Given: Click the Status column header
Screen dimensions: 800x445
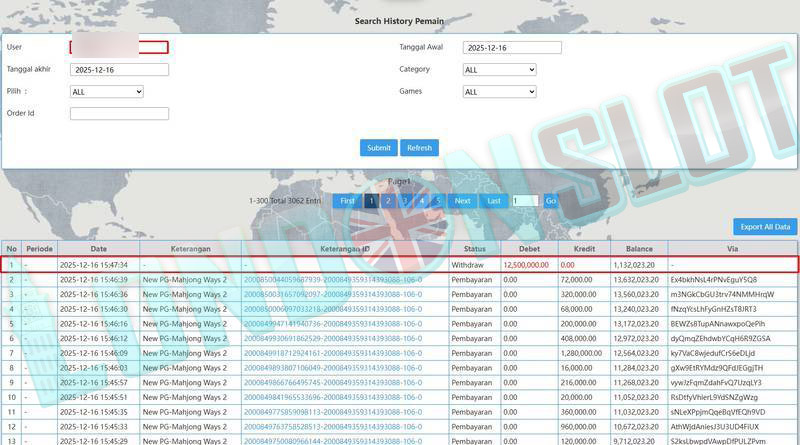Looking at the screenshot, I should pos(474,249).
